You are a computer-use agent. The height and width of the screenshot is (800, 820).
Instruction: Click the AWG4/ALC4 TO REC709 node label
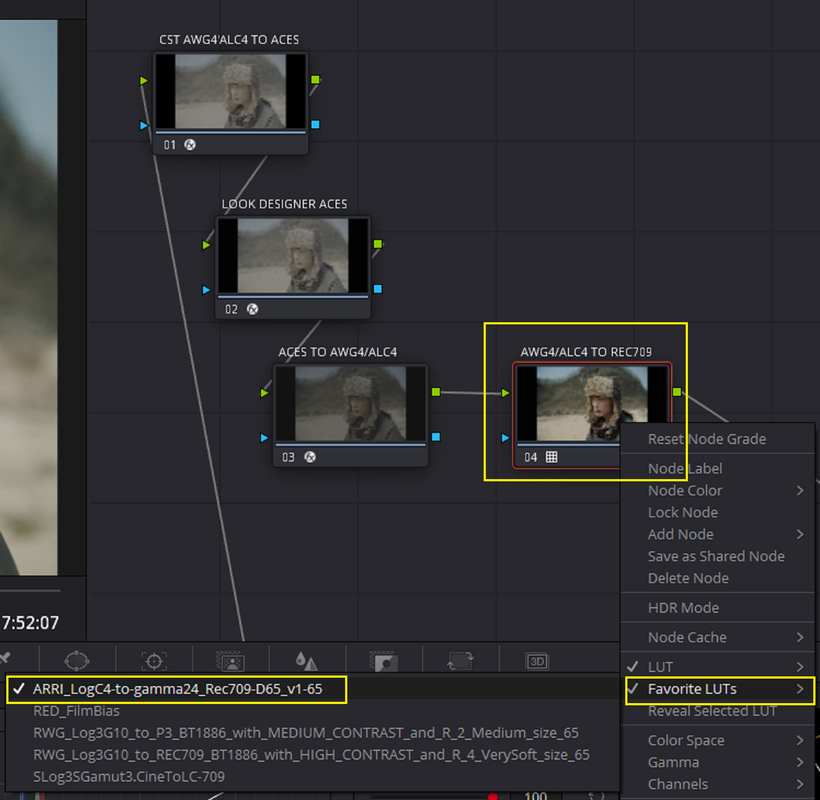coord(586,352)
